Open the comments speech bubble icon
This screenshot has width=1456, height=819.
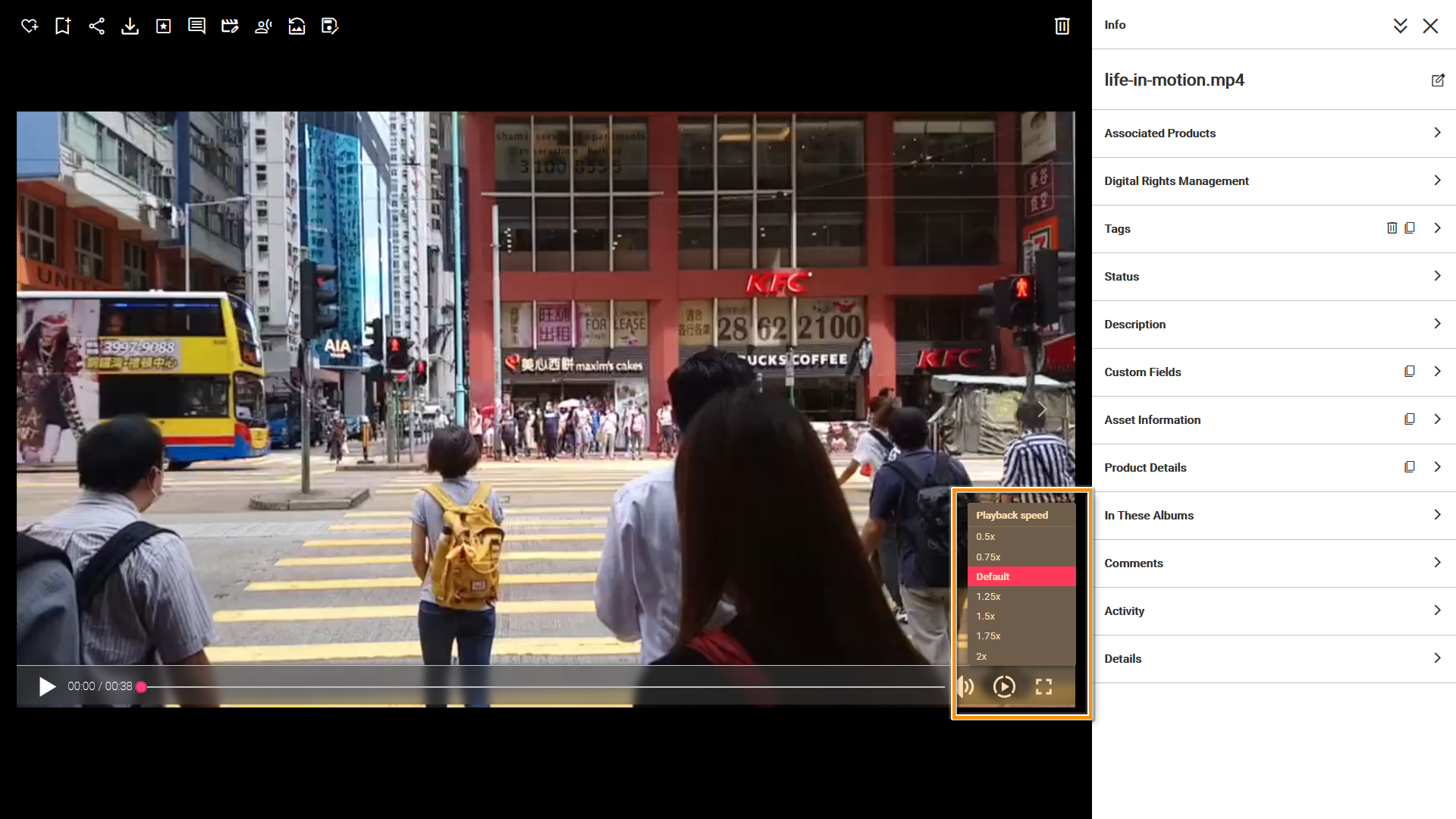[x=196, y=26]
